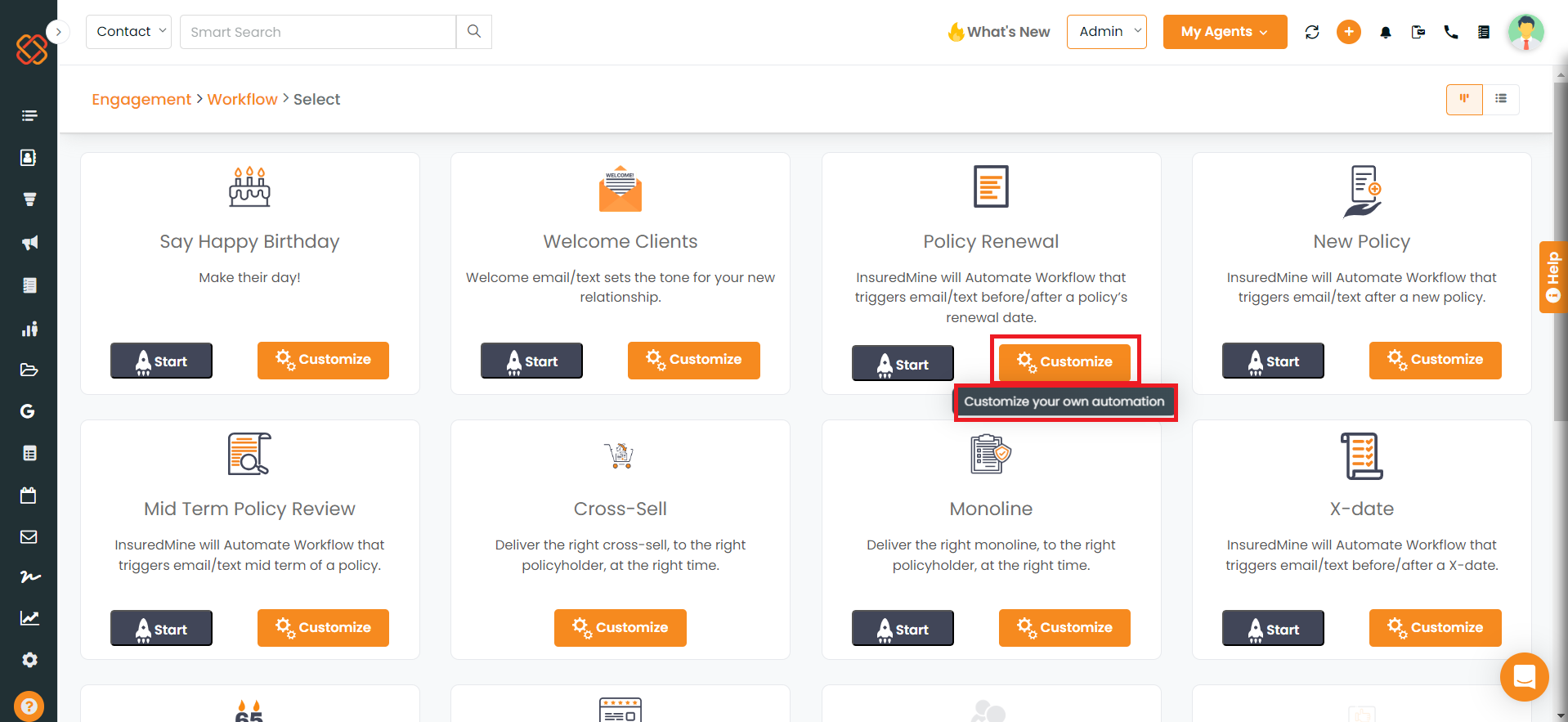1568x722 pixels.
Task: Click the birthday cake icon
Action: click(249, 186)
